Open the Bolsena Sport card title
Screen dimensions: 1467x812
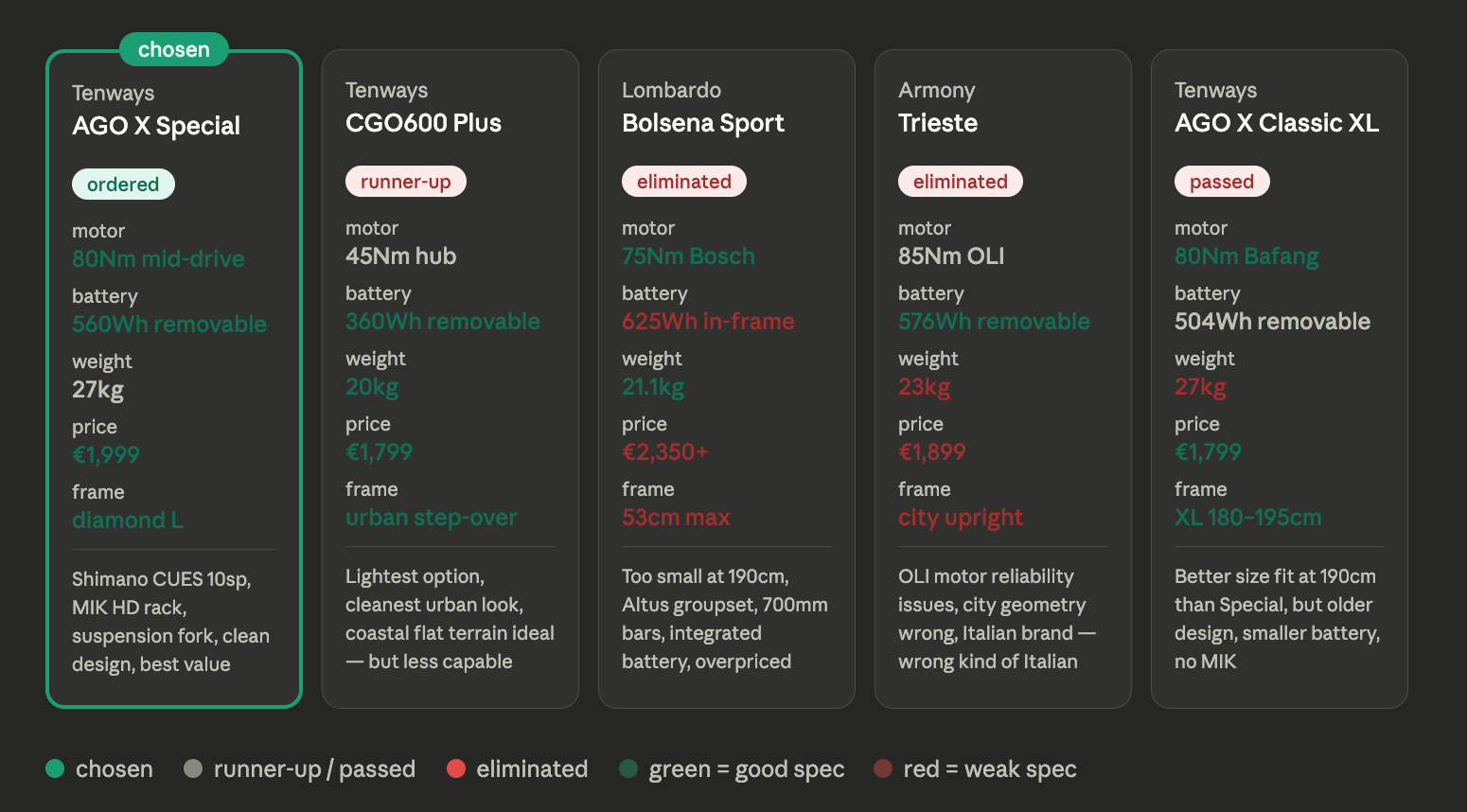coord(703,123)
